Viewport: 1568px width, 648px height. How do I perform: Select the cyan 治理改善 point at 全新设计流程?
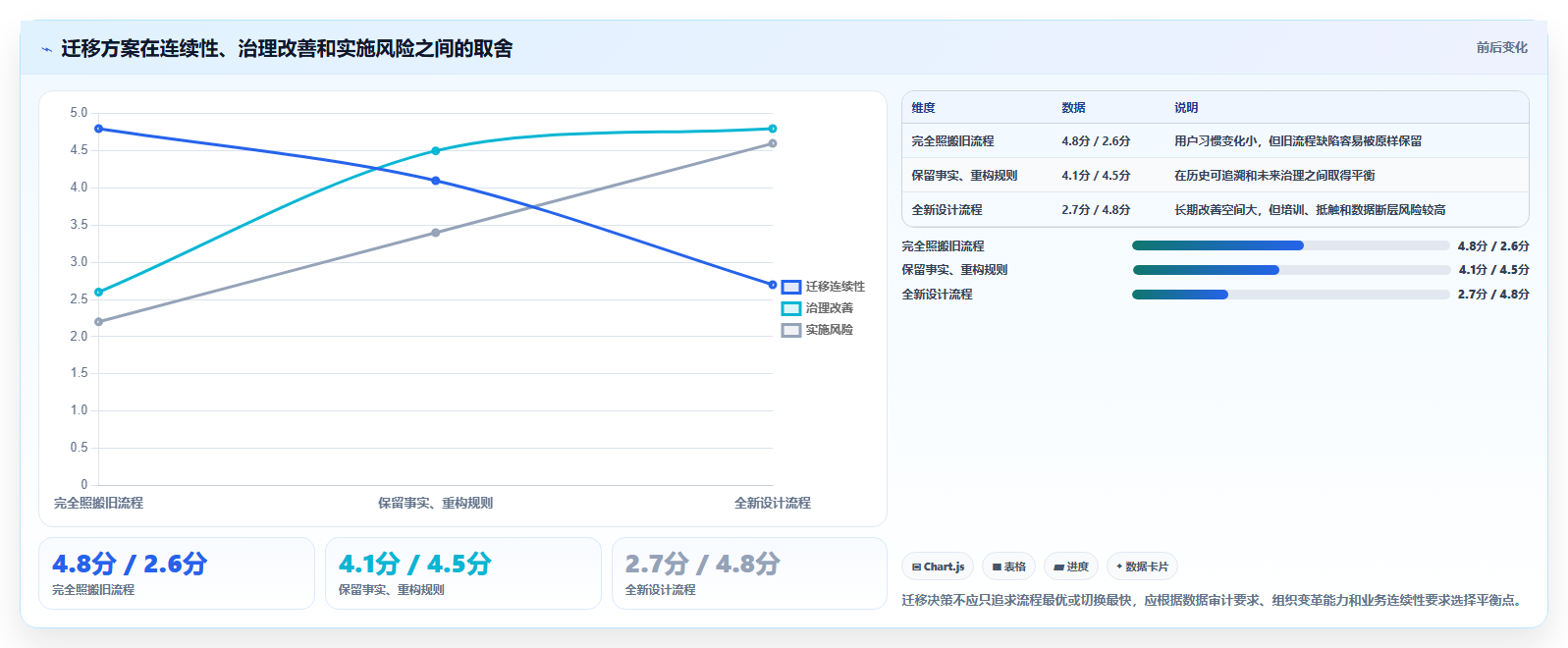click(x=773, y=129)
